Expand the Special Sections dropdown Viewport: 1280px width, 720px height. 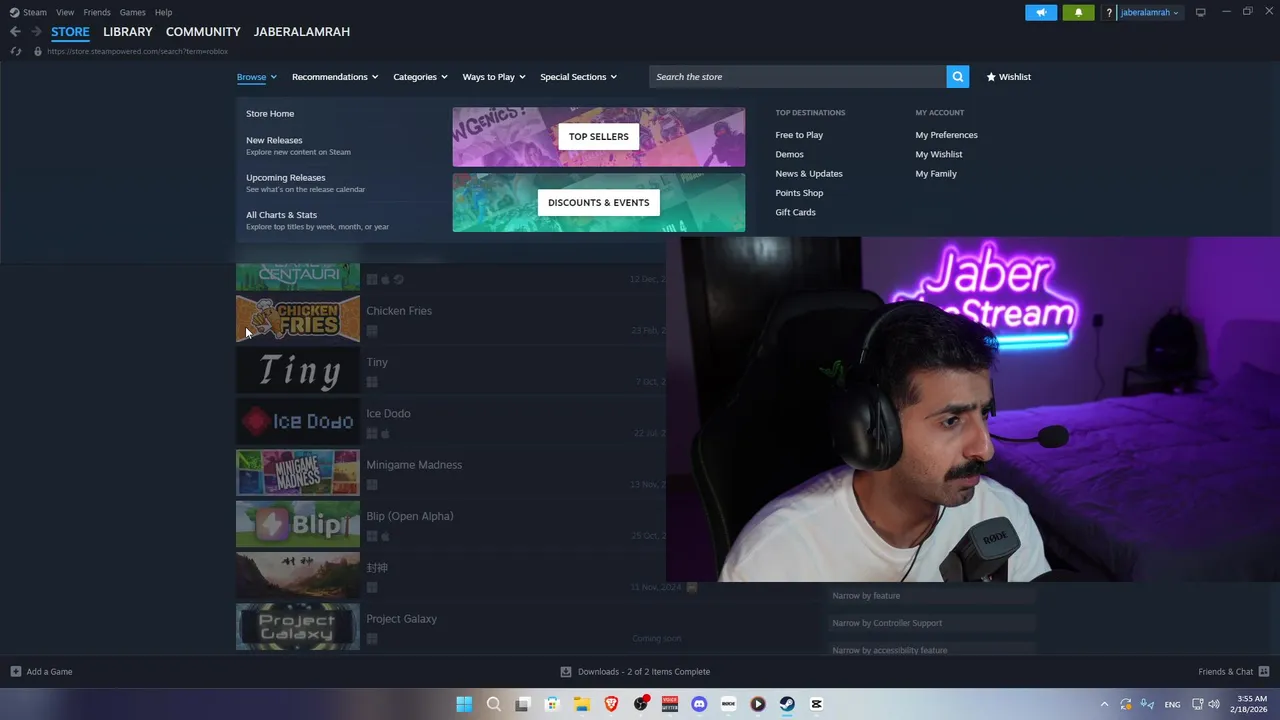pyautogui.click(x=578, y=77)
